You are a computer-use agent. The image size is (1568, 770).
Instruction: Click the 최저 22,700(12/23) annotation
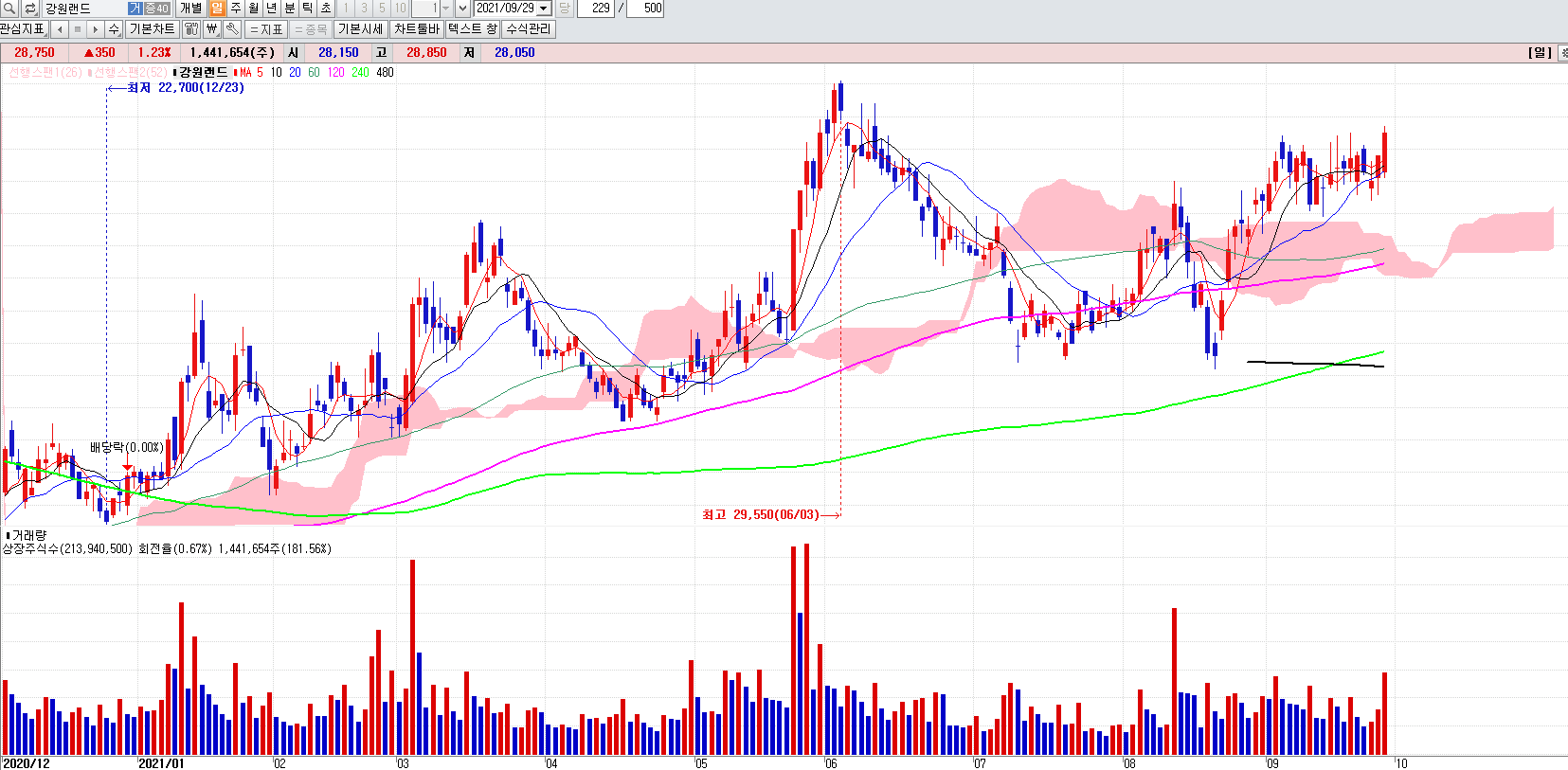pyautogui.click(x=186, y=87)
